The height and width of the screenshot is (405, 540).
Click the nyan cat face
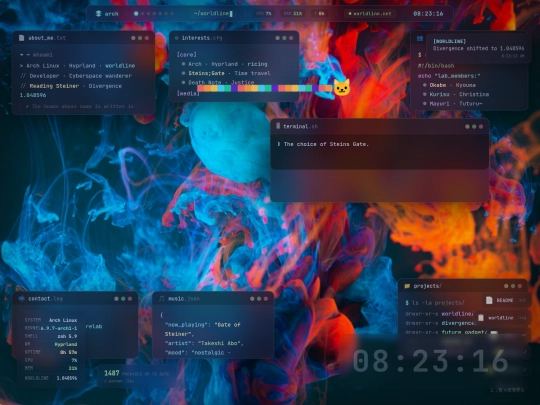click(x=341, y=87)
